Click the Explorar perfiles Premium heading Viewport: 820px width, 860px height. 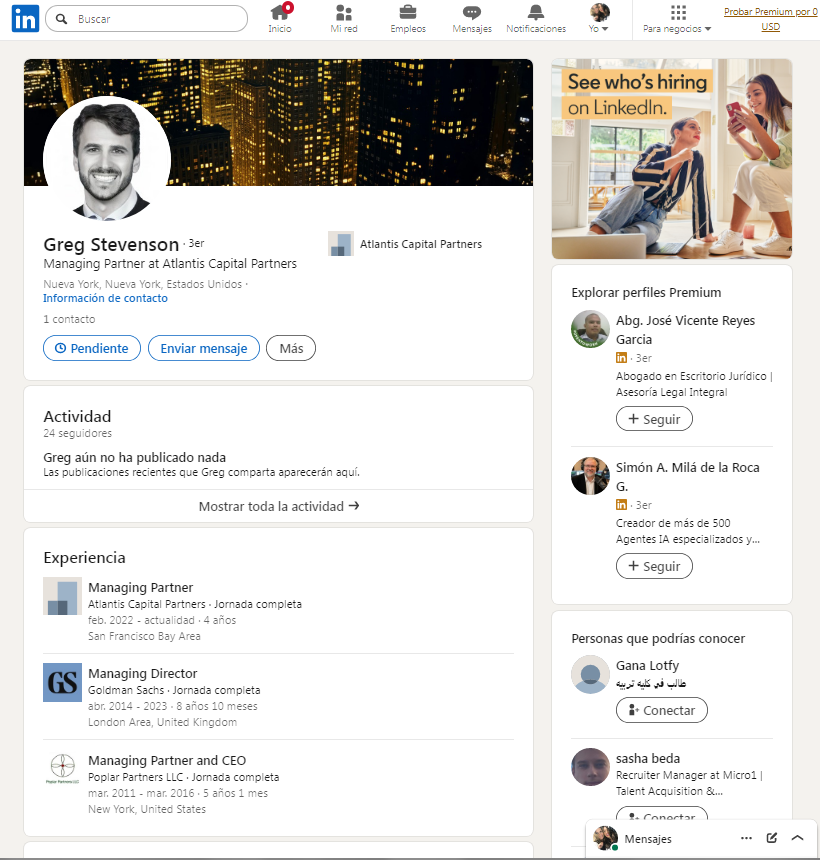(646, 293)
